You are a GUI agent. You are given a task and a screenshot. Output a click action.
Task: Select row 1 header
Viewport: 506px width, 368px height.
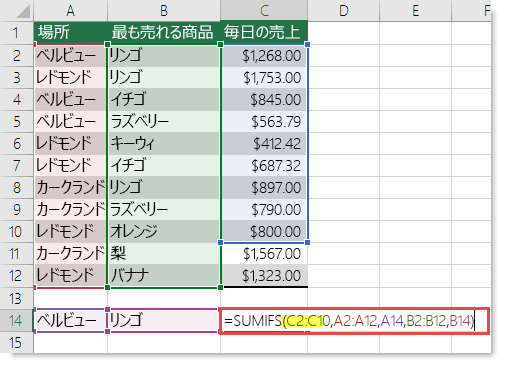coord(17,33)
